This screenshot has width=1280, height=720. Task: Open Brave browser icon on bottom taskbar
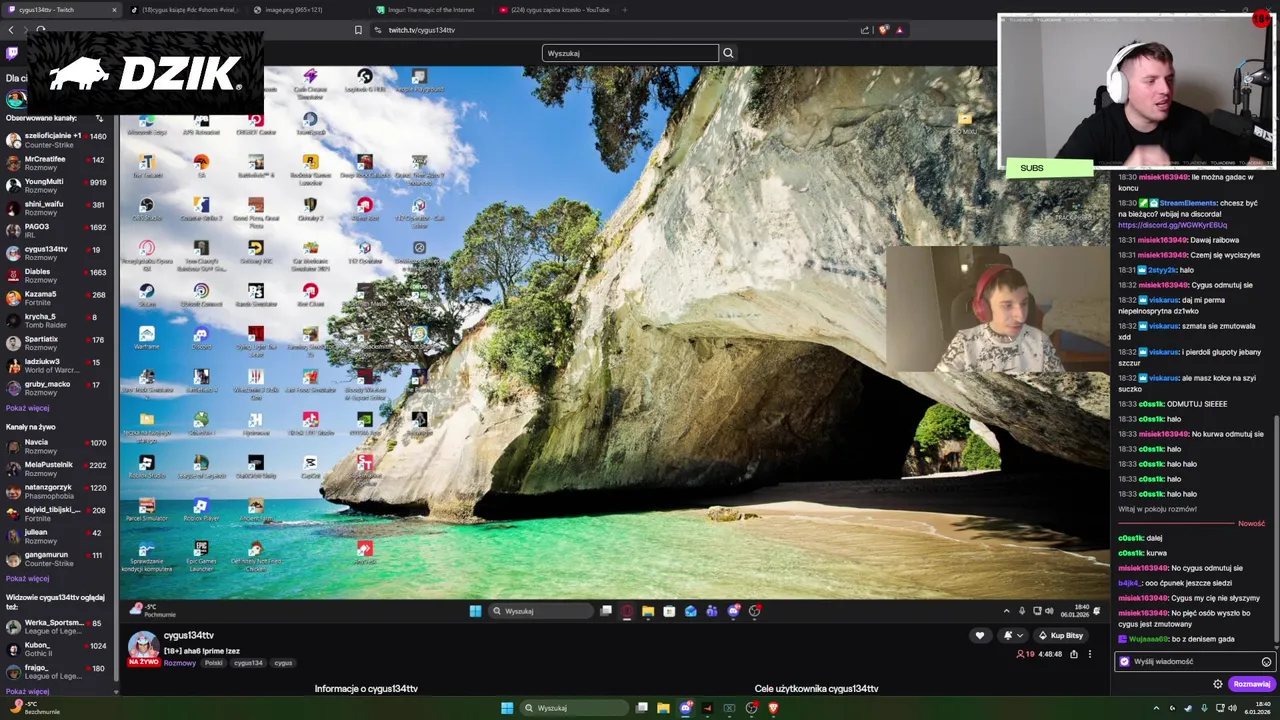pos(773,708)
